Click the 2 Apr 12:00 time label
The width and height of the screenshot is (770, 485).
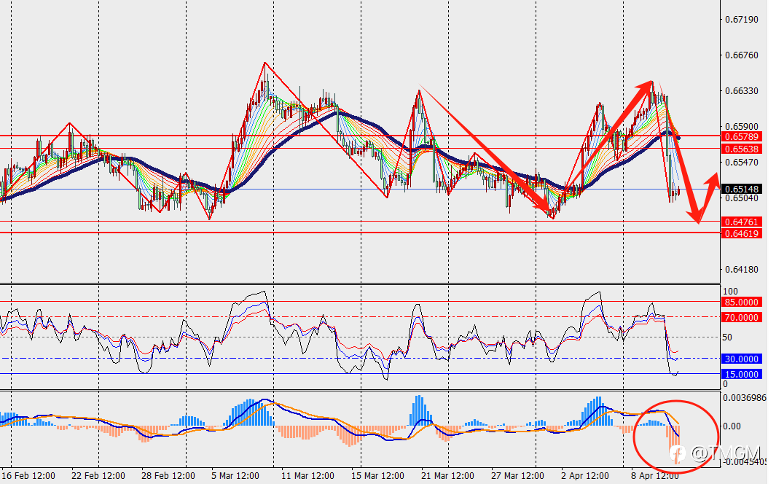585,476
